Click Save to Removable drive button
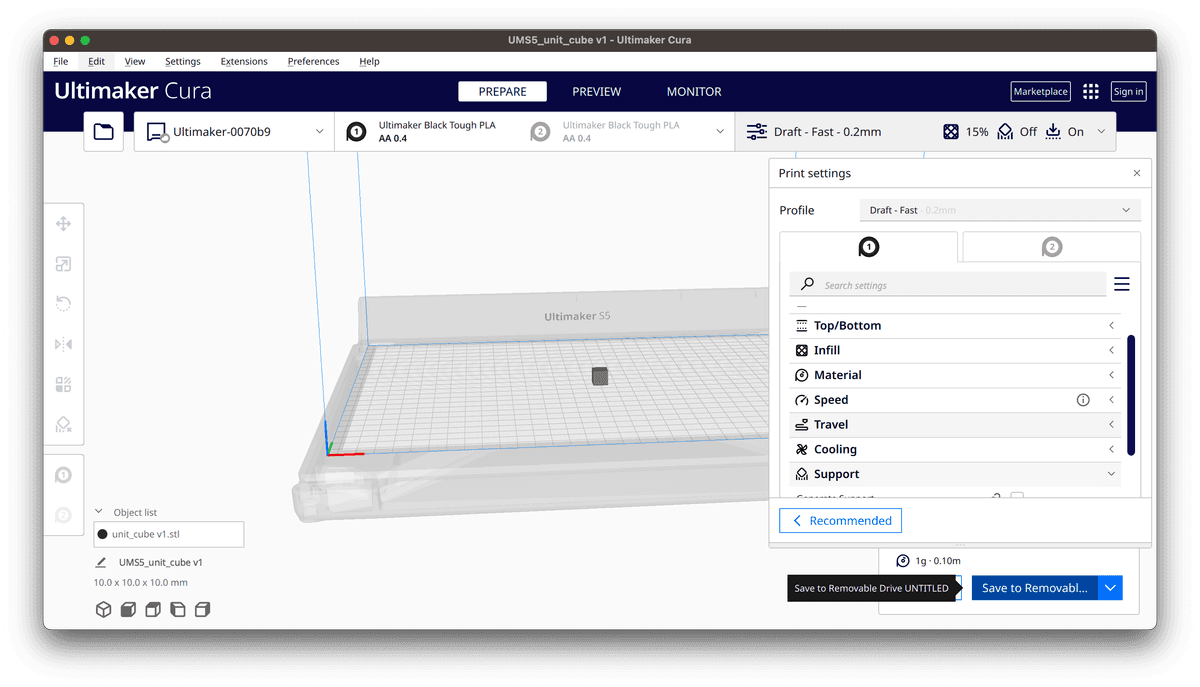The image size is (1200, 687). pos(1034,588)
